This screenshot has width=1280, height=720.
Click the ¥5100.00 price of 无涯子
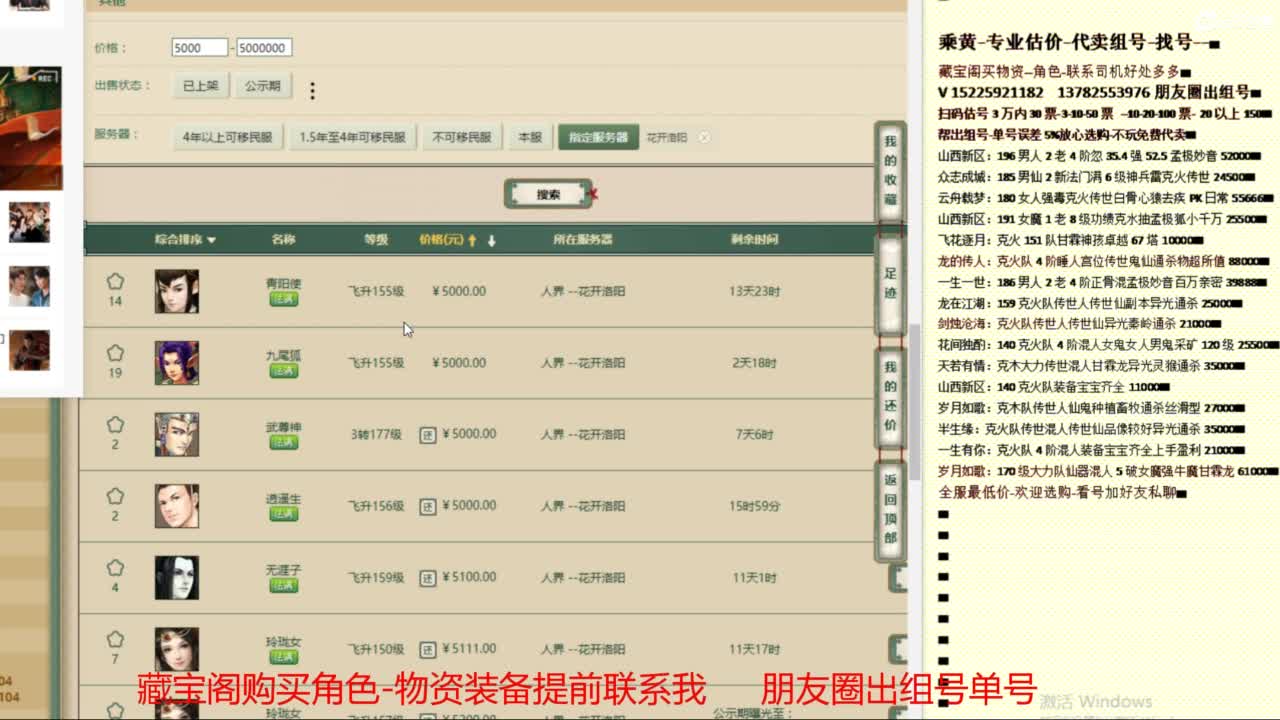click(x=468, y=577)
